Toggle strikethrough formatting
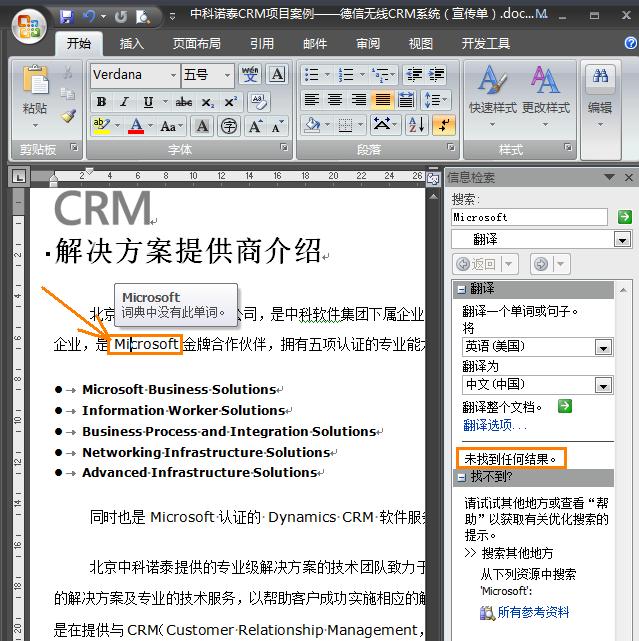The height and width of the screenshot is (641, 639). (x=184, y=102)
